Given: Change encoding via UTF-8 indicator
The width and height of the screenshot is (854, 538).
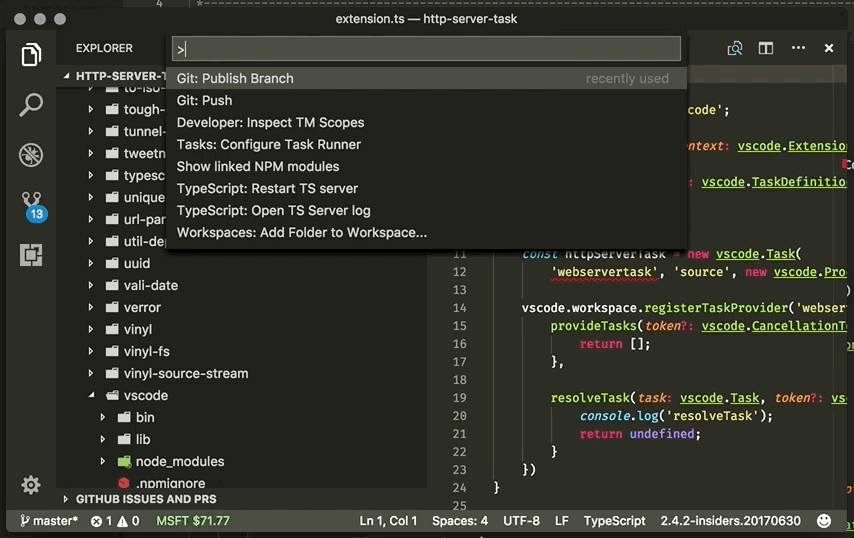Looking at the screenshot, I should (521, 521).
